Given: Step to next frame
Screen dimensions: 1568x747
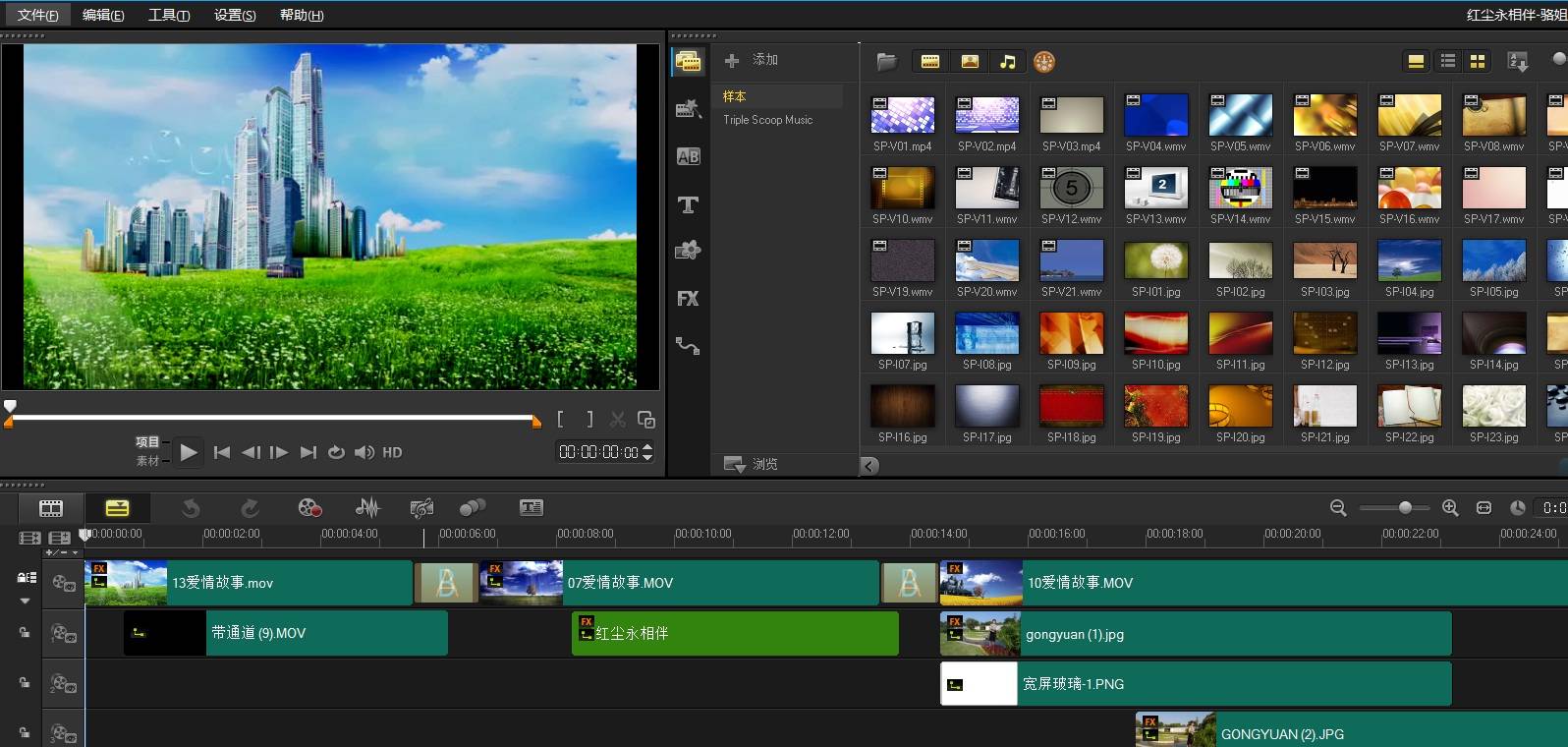Looking at the screenshot, I should click(x=279, y=452).
